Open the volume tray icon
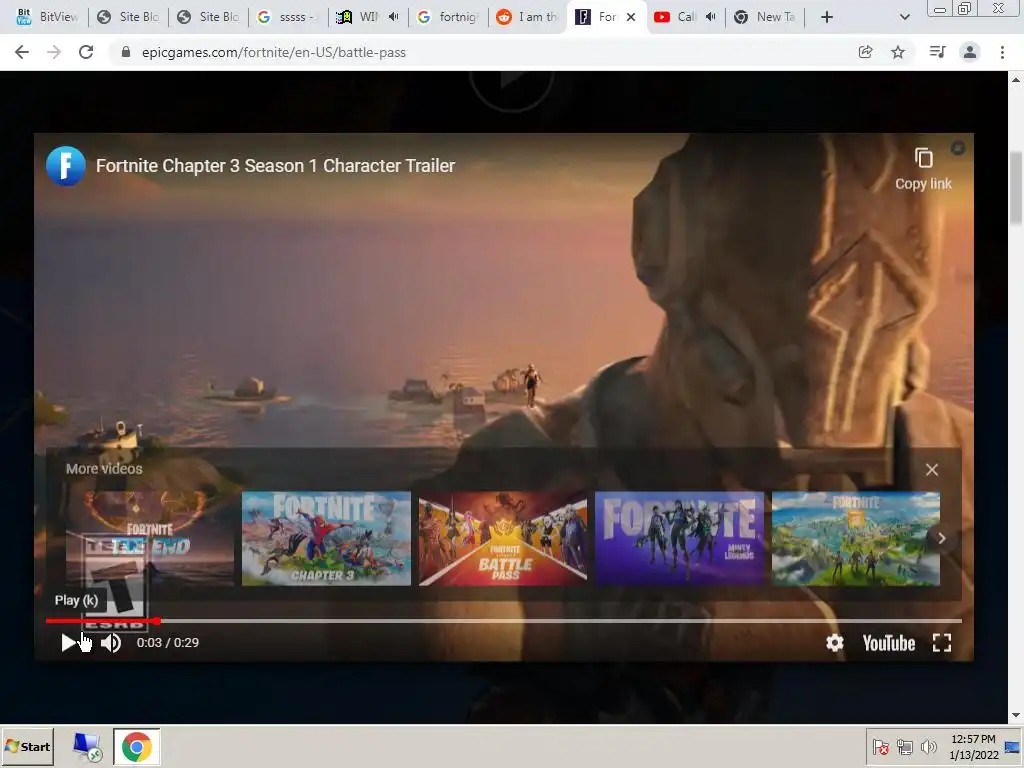 pos(928,747)
